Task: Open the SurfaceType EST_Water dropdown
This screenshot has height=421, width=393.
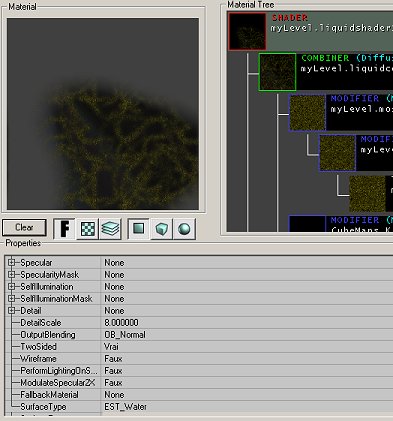Action: [x=247, y=407]
